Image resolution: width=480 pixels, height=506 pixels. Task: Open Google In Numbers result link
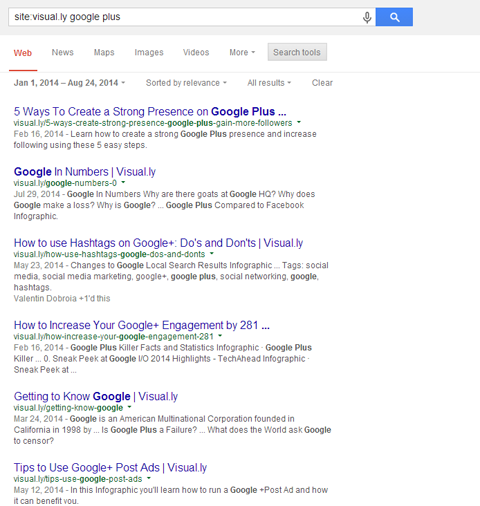point(85,172)
